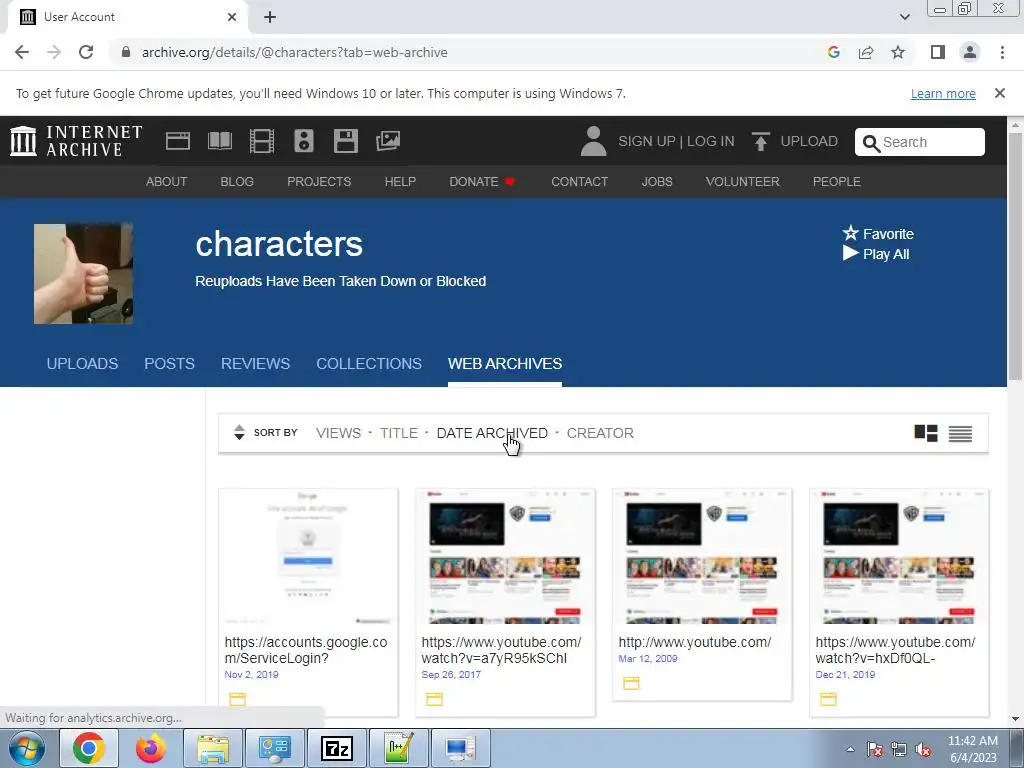Click the Favorite star icon
The height and width of the screenshot is (768, 1024).
coord(850,233)
